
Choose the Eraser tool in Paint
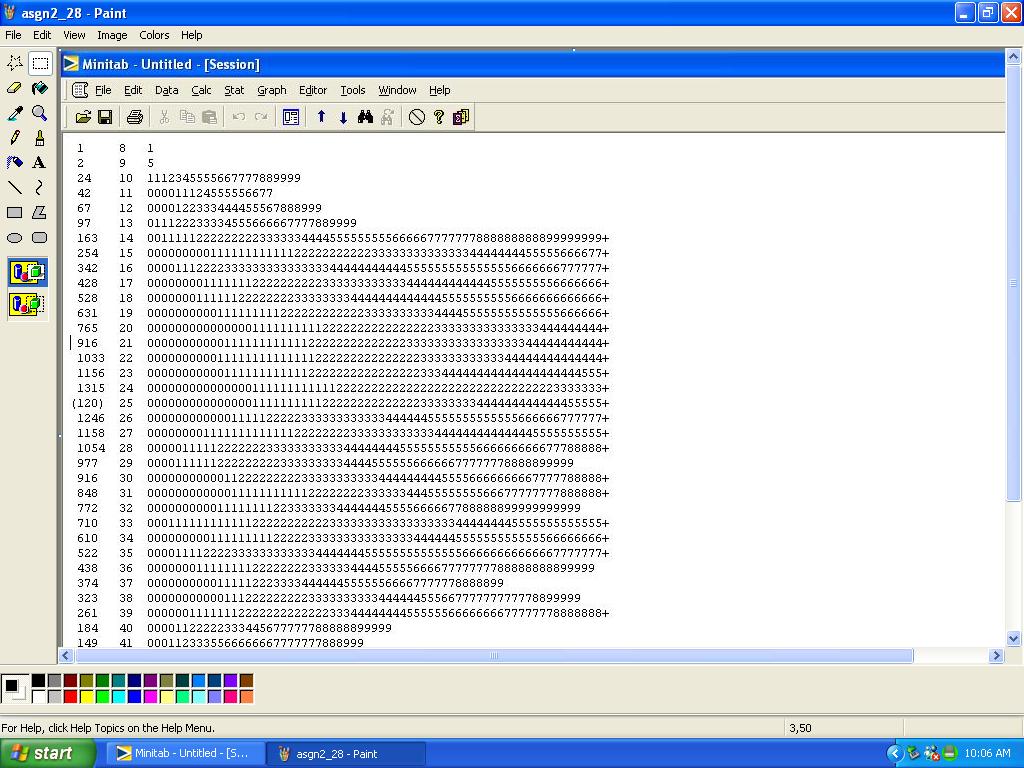(15, 88)
